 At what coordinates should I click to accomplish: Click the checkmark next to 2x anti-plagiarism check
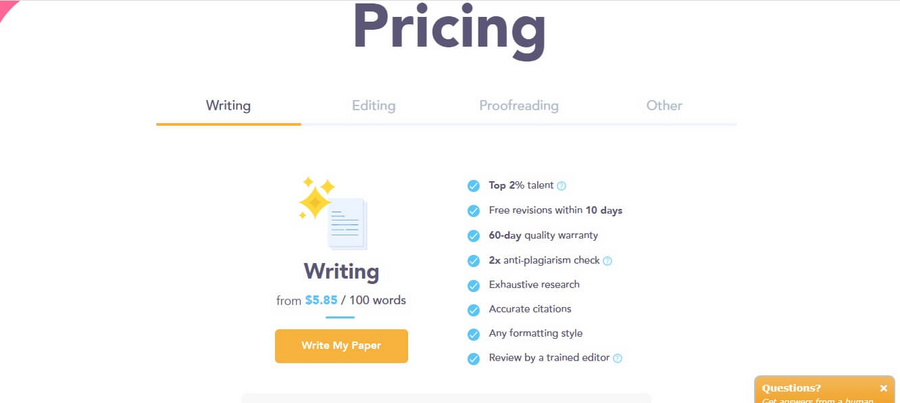(x=474, y=261)
